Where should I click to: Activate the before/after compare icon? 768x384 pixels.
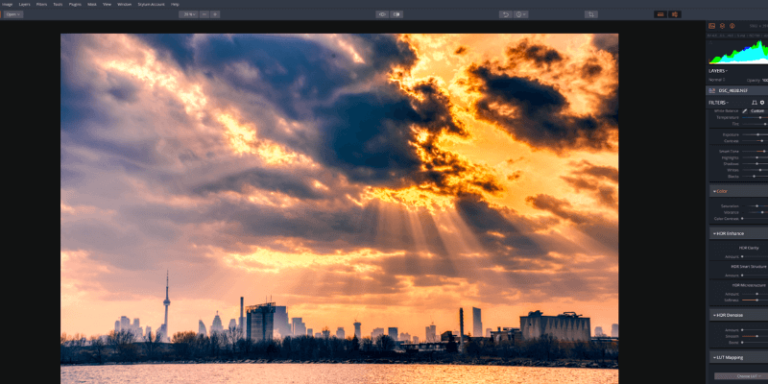coord(397,14)
